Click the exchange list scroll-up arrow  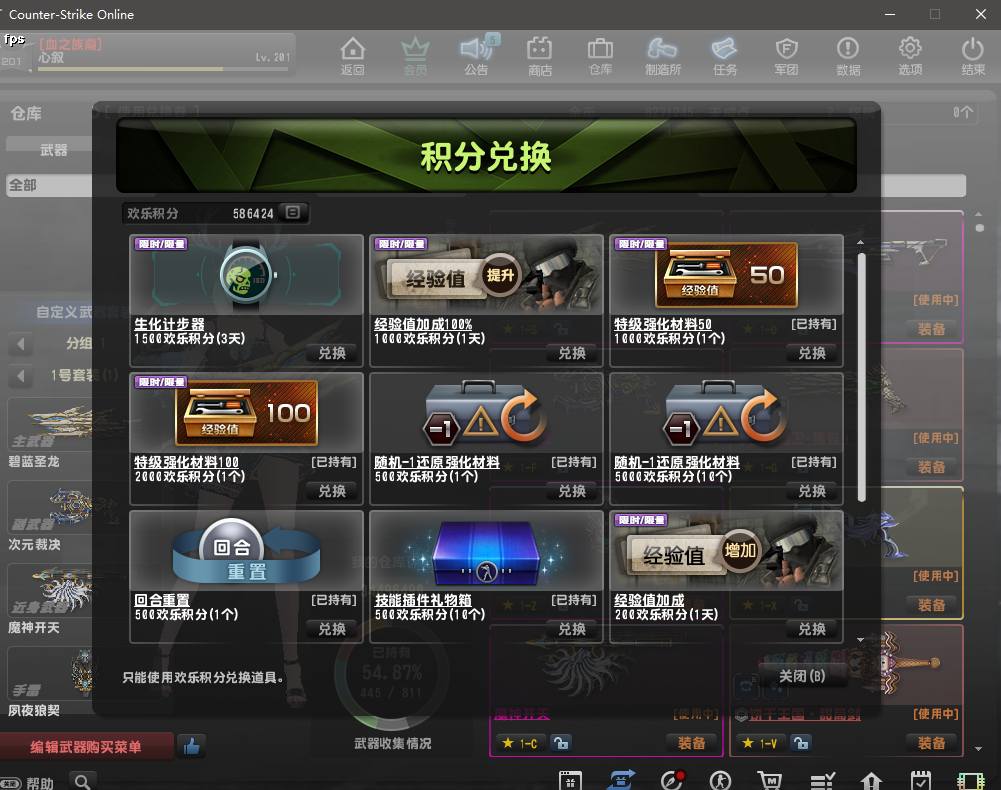[x=861, y=243]
